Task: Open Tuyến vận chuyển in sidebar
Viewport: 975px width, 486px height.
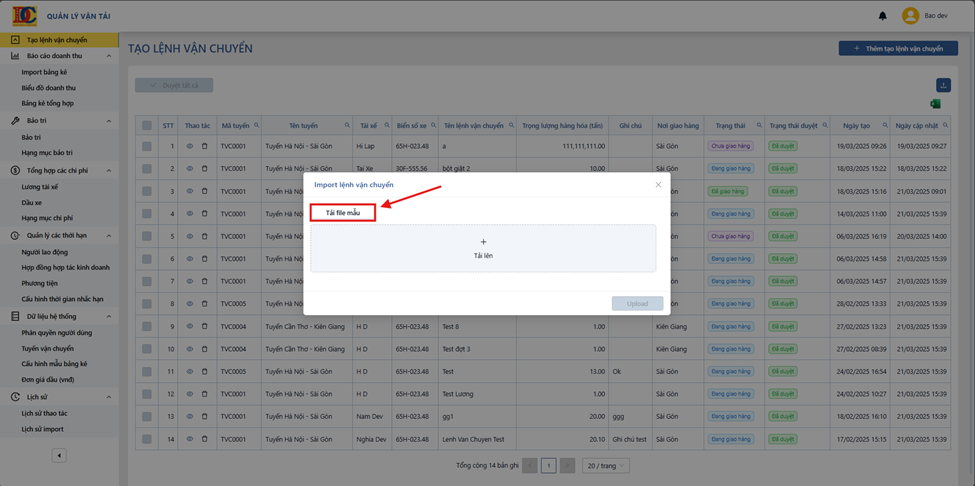Action: [47, 348]
